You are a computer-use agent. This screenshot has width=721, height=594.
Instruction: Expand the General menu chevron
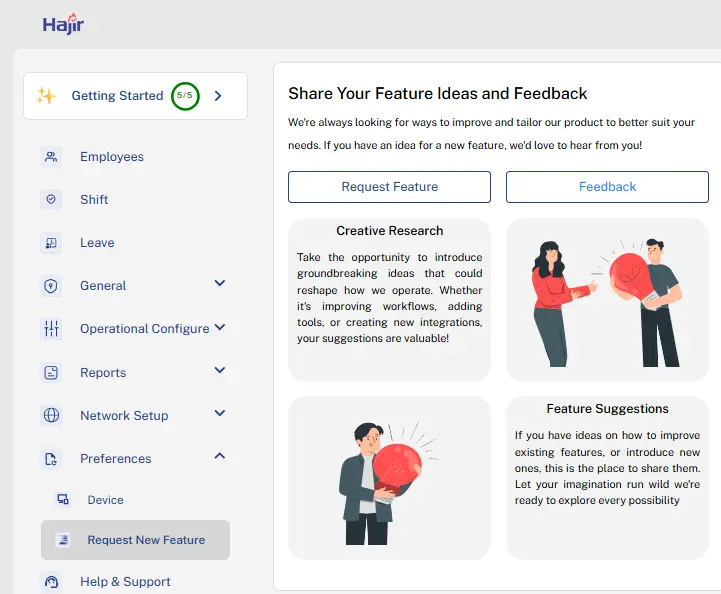220,284
